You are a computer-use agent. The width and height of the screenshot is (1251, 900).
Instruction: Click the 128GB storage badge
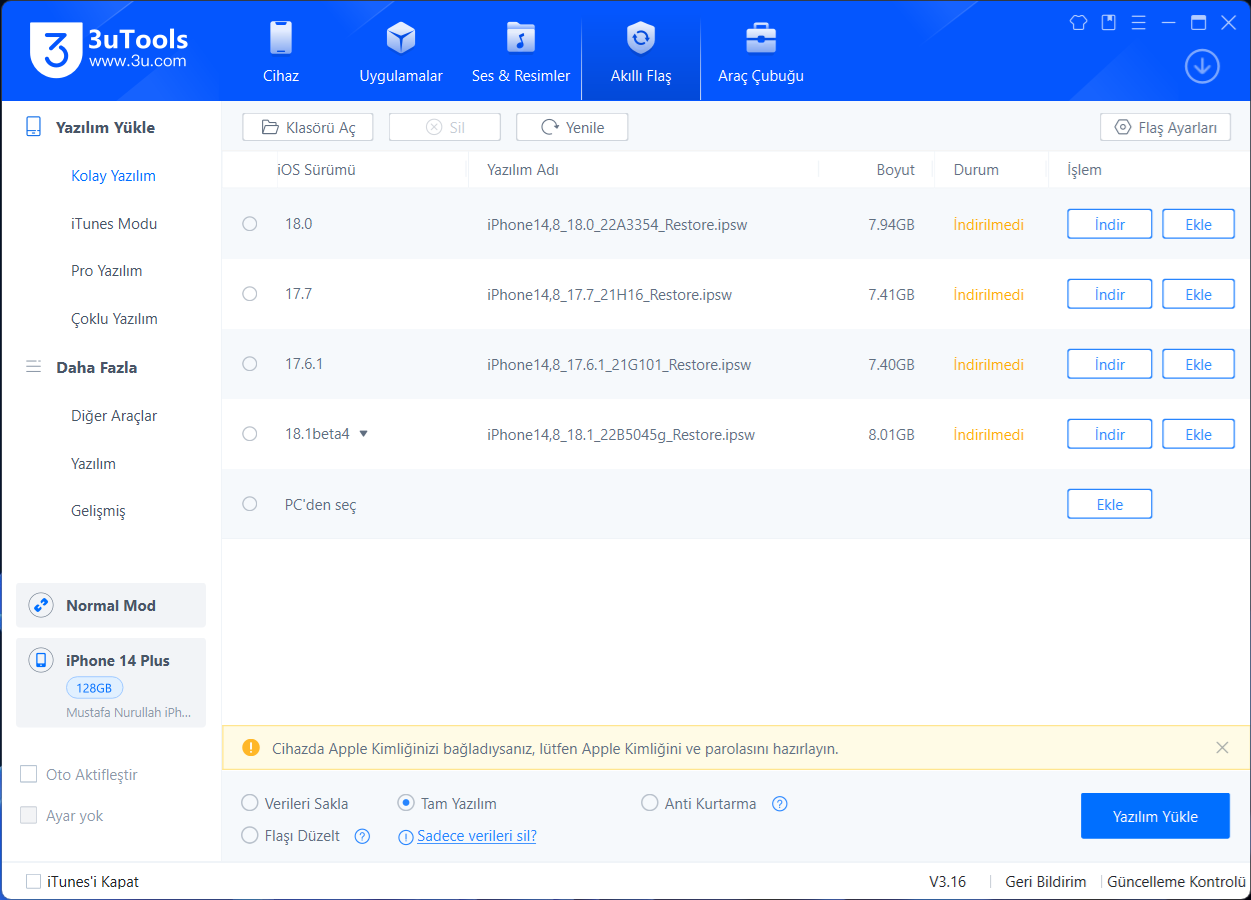(x=95, y=688)
